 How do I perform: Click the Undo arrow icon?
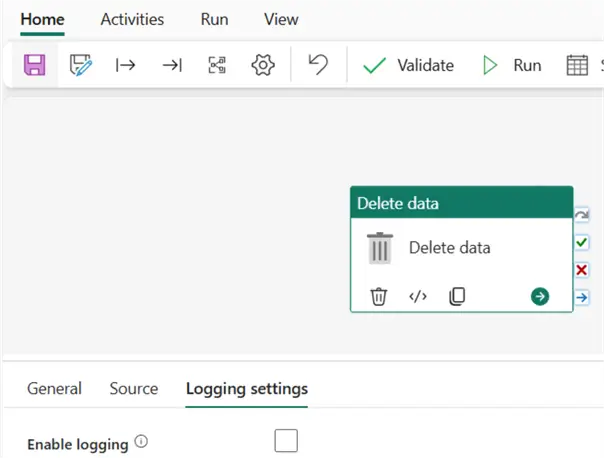(318, 66)
